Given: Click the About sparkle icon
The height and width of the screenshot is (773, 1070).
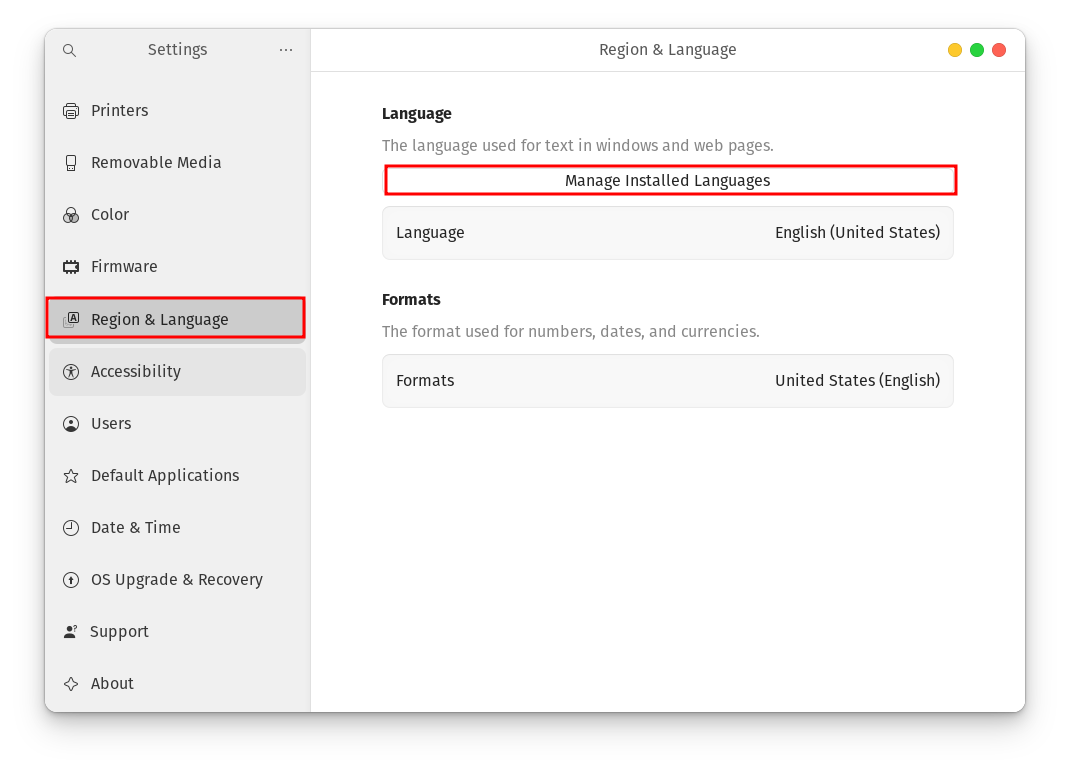Looking at the screenshot, I should (71, 684).
